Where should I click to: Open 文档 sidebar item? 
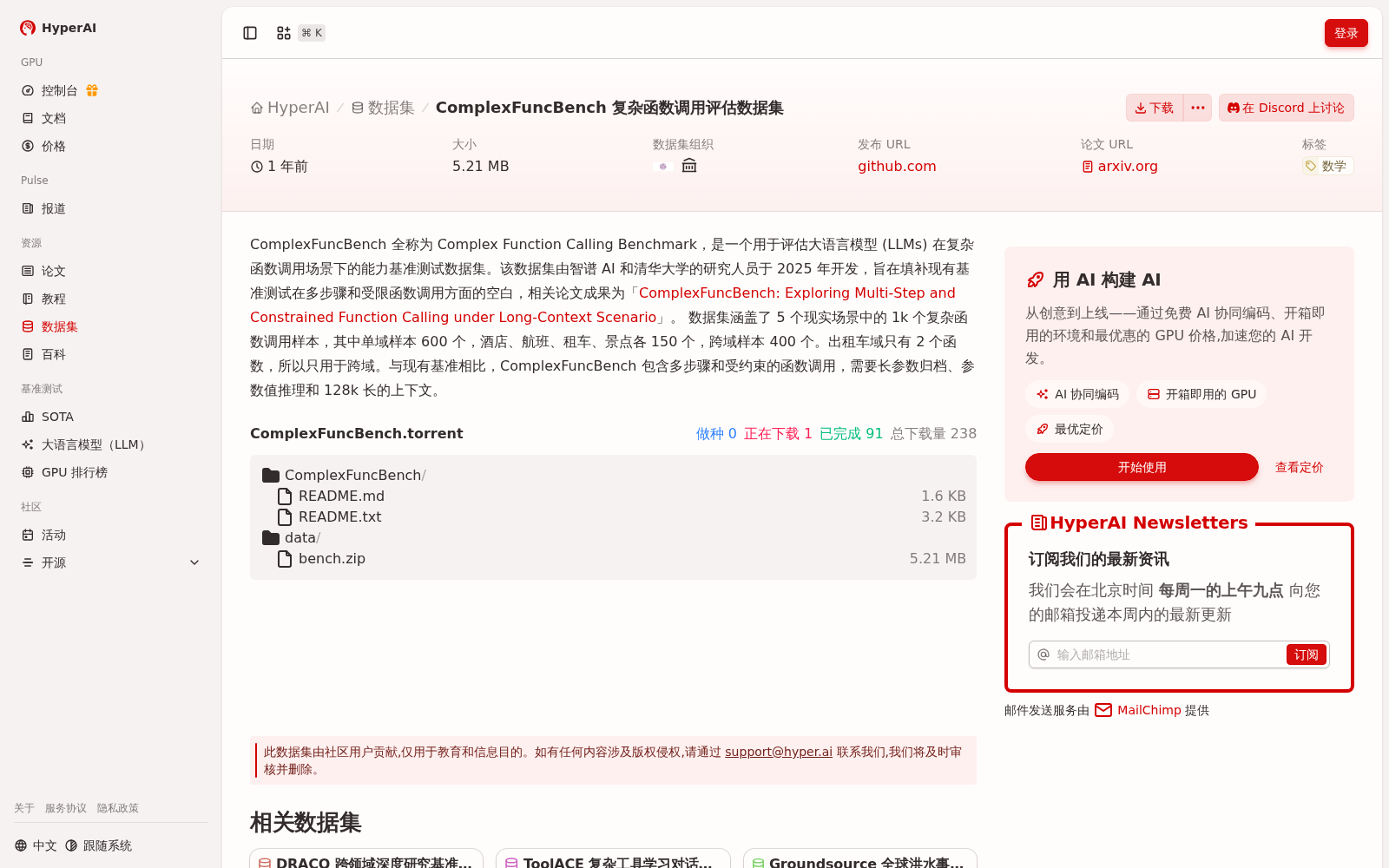click(111, 118)
